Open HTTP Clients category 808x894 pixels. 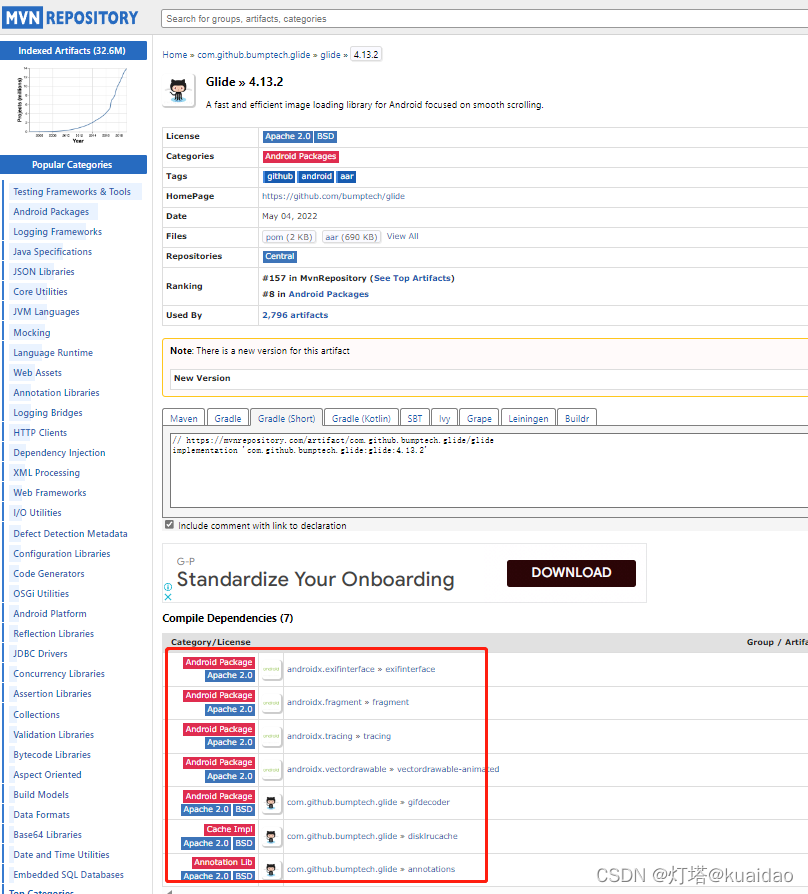(40, 433)
